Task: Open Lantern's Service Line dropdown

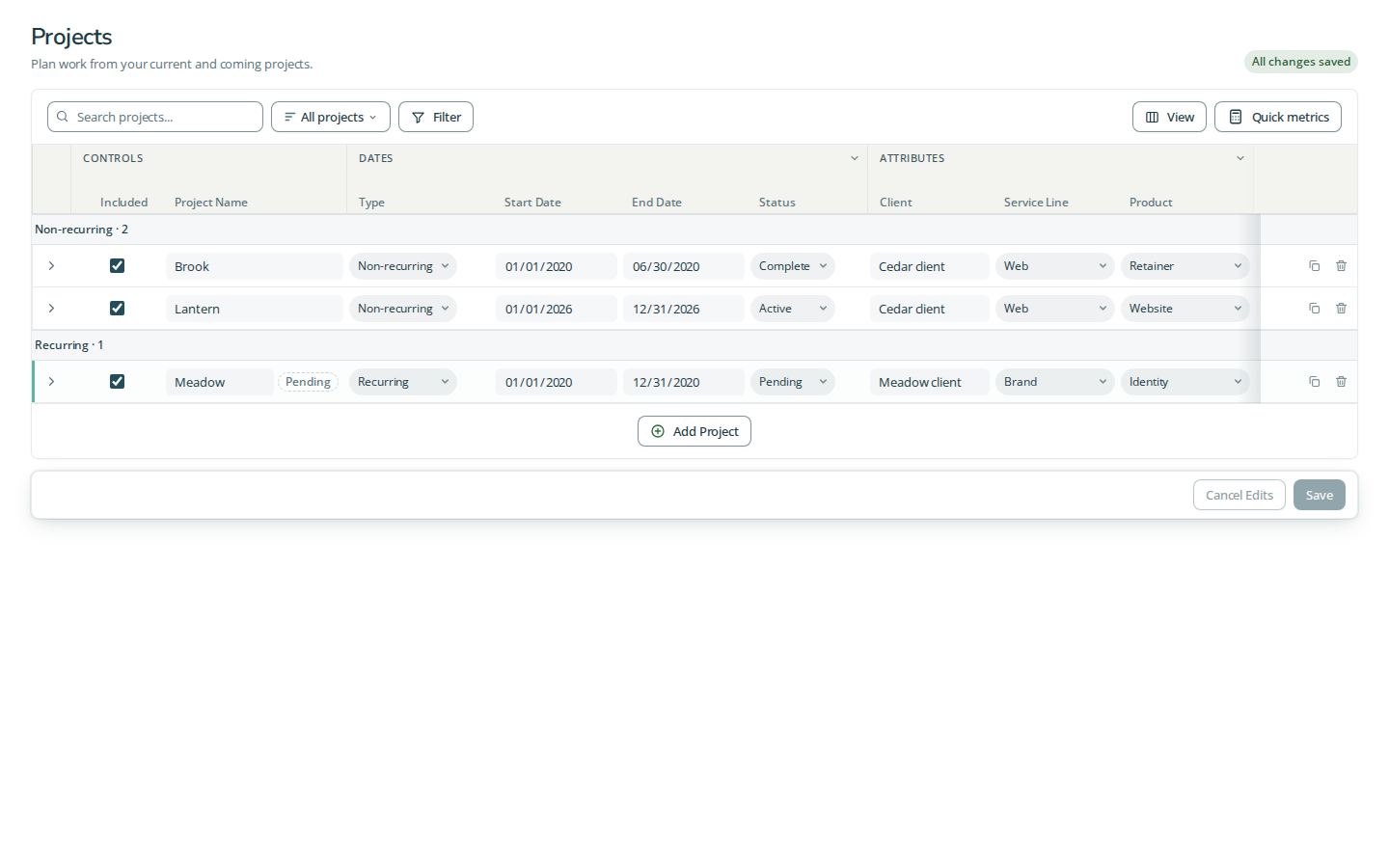Action: tap(1055, 309)
